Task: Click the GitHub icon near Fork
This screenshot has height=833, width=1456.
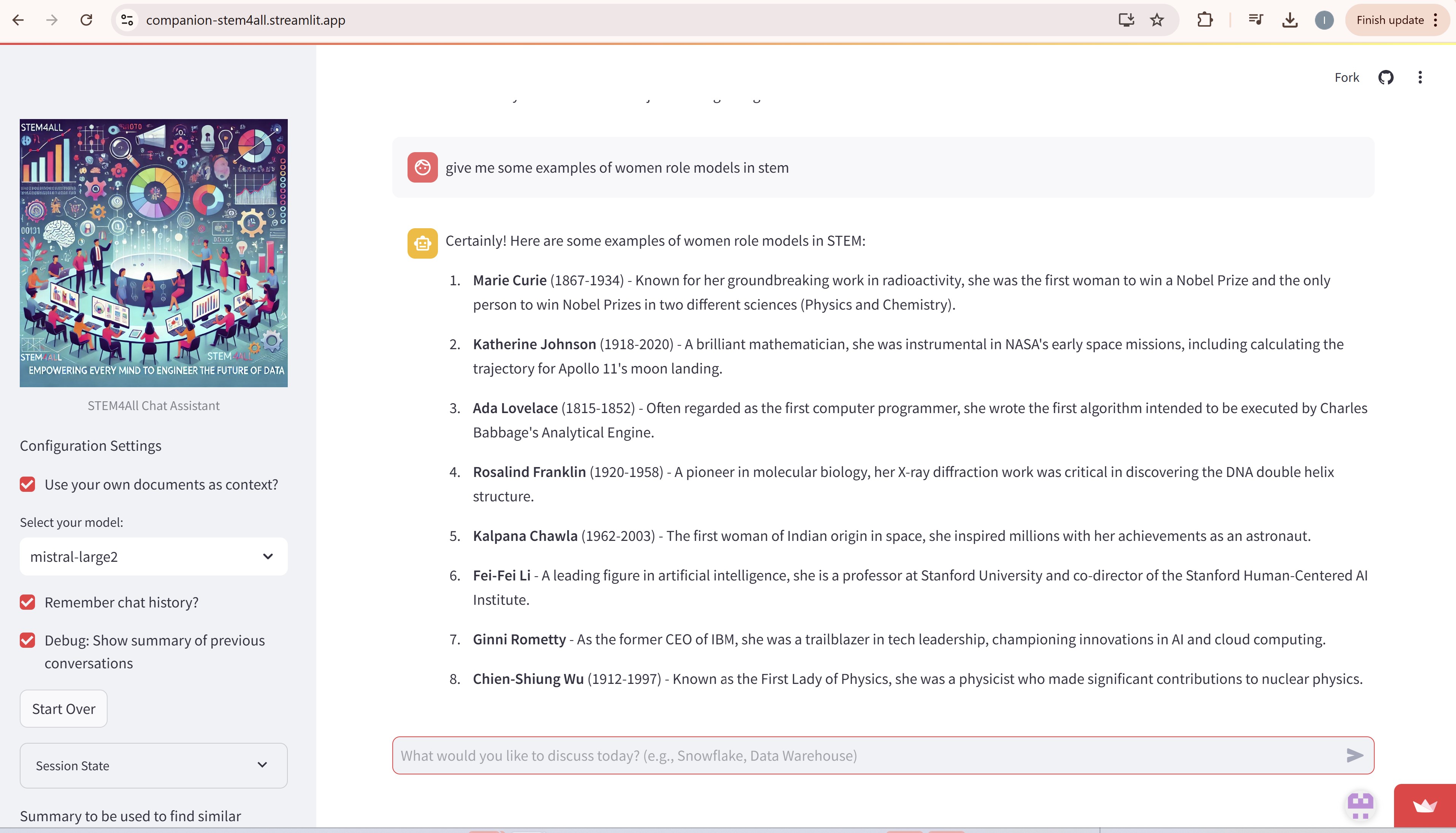Action: [x=1386, y=77]
